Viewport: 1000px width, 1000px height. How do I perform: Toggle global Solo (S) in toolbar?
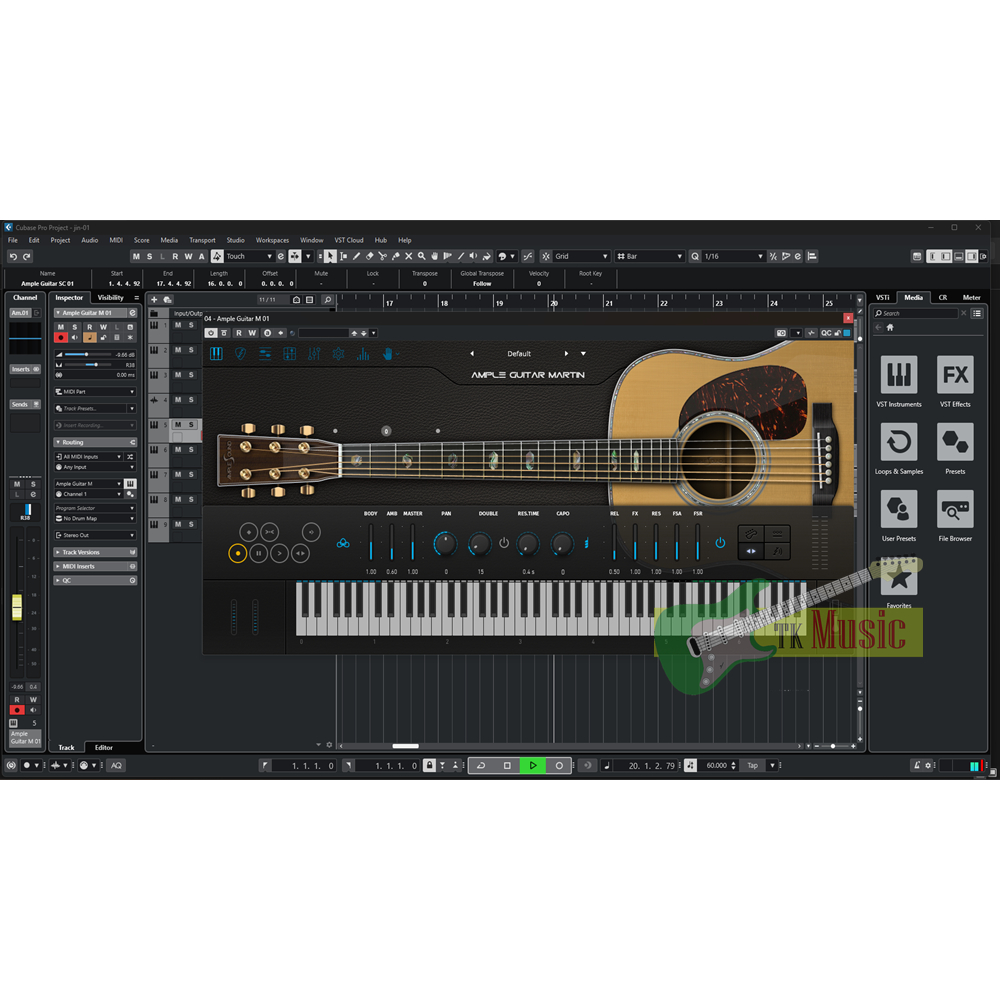tap(149, 256)
